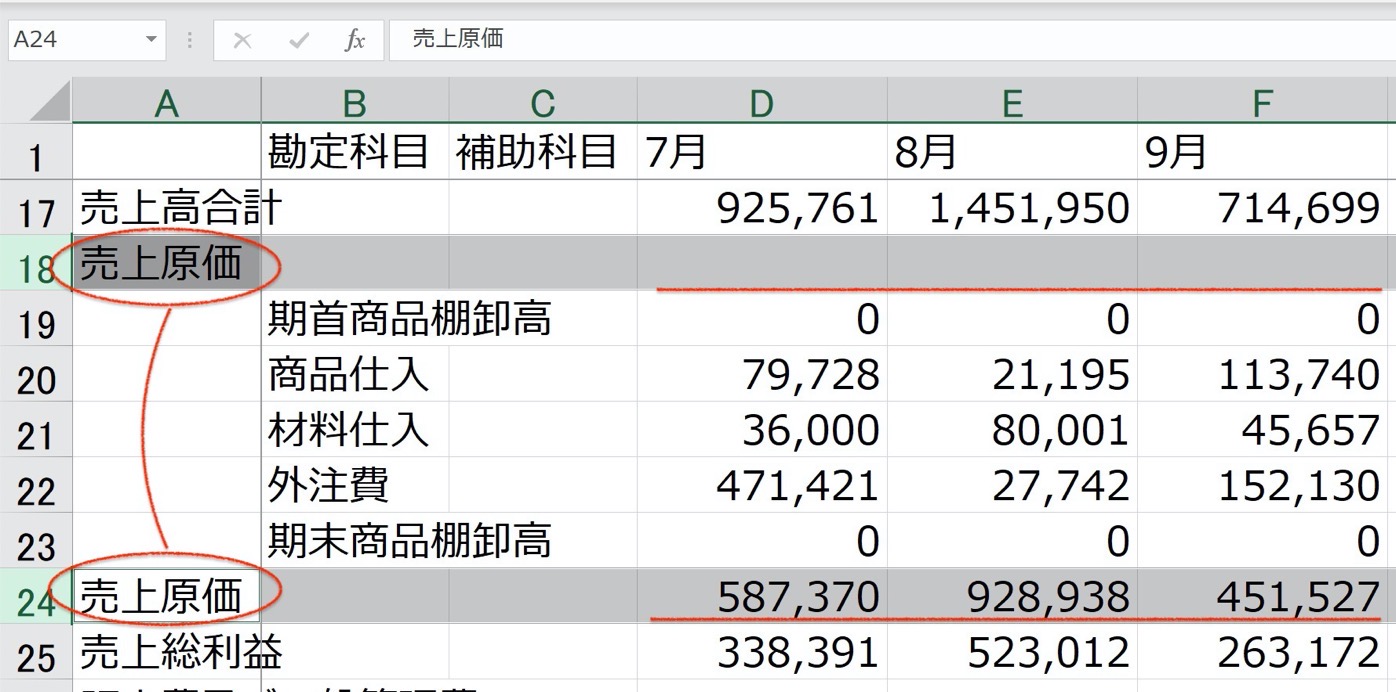Click the 8月 header cell
The image size is (1396, 692).
tap(1012, 153)
